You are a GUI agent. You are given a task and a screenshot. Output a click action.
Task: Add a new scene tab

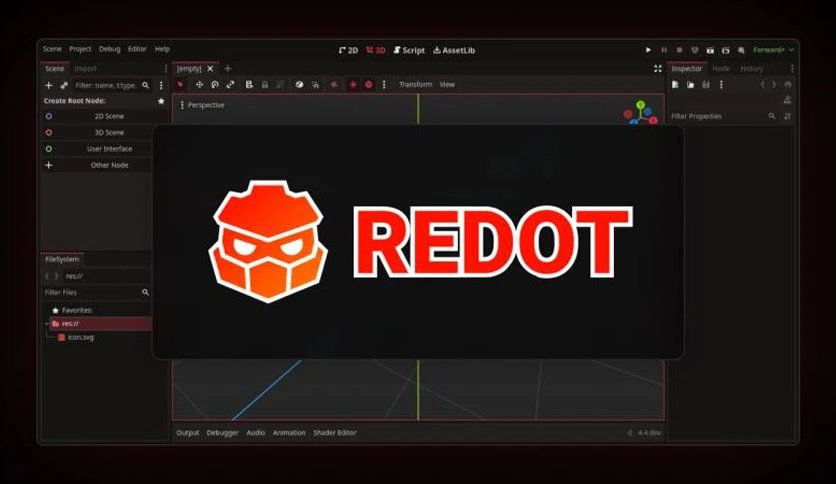coord(228,69)
